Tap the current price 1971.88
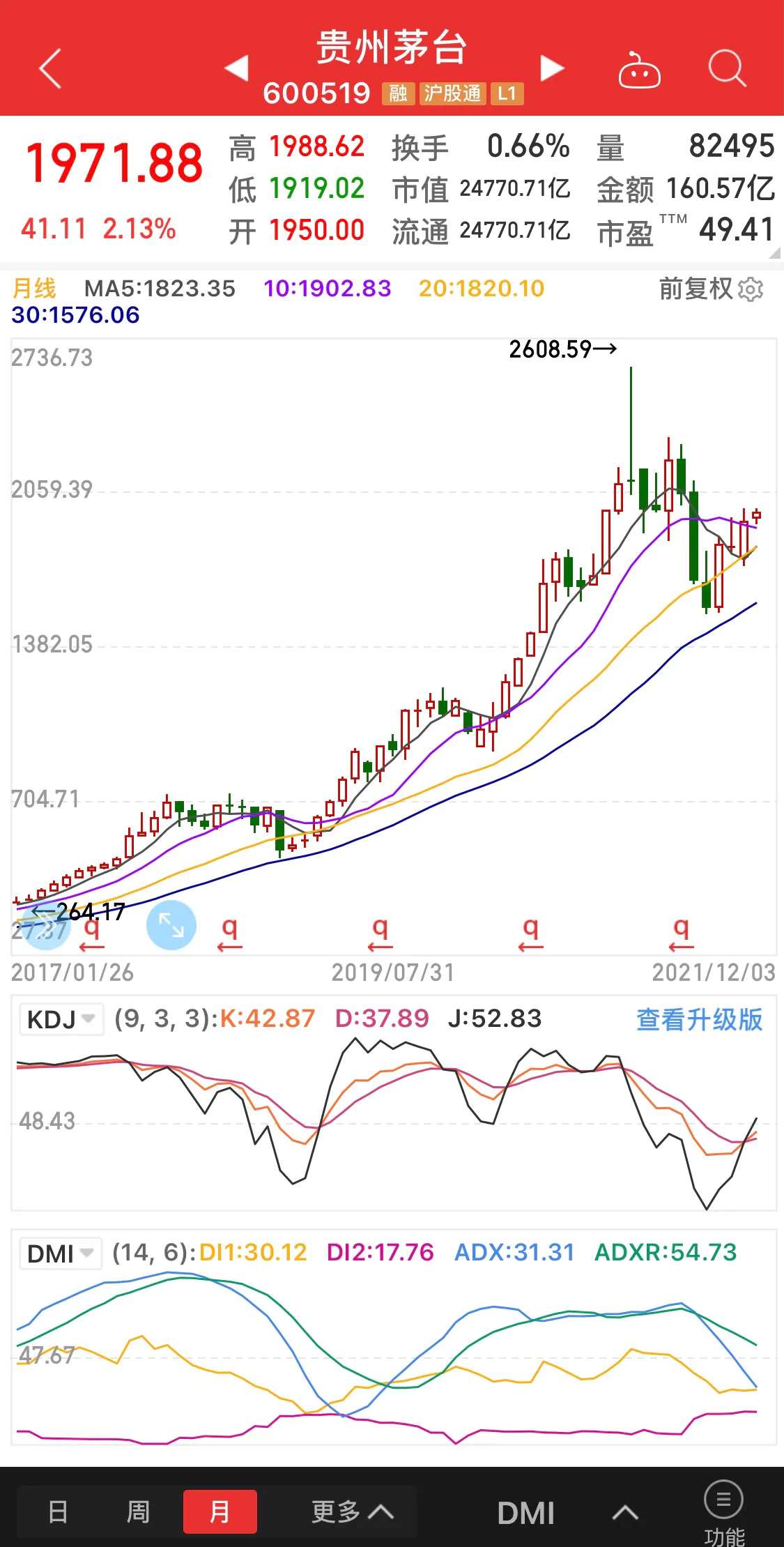 point(114,163)
